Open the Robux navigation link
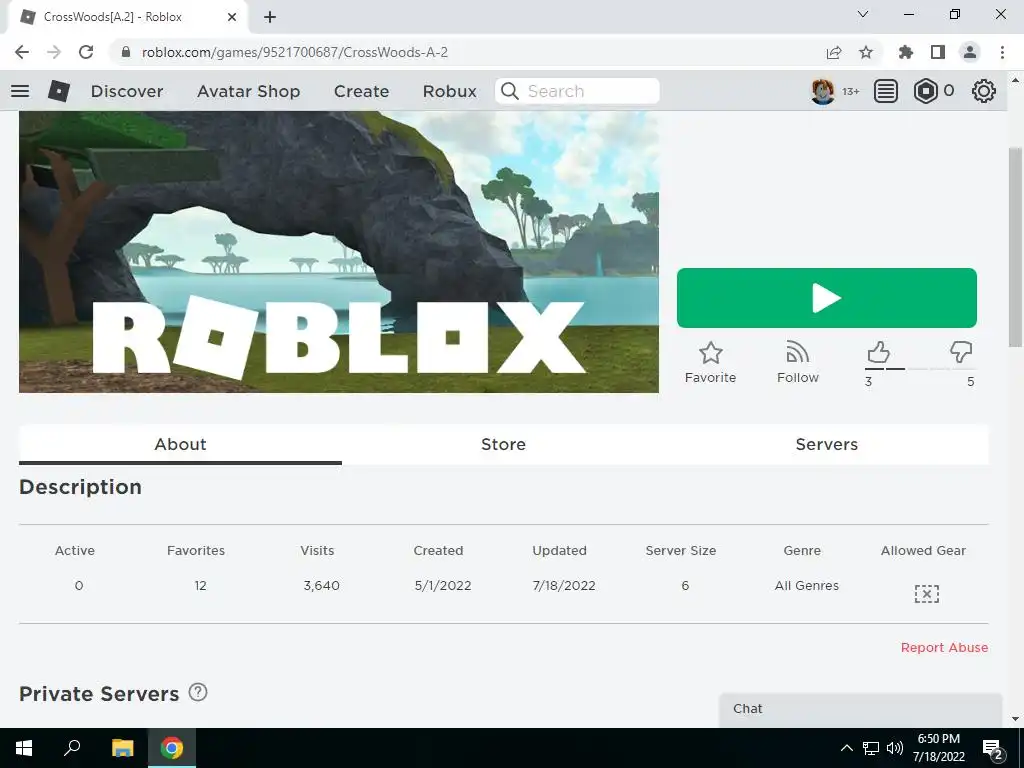This screenshot has width=1024, height=768. click(449, 91)
